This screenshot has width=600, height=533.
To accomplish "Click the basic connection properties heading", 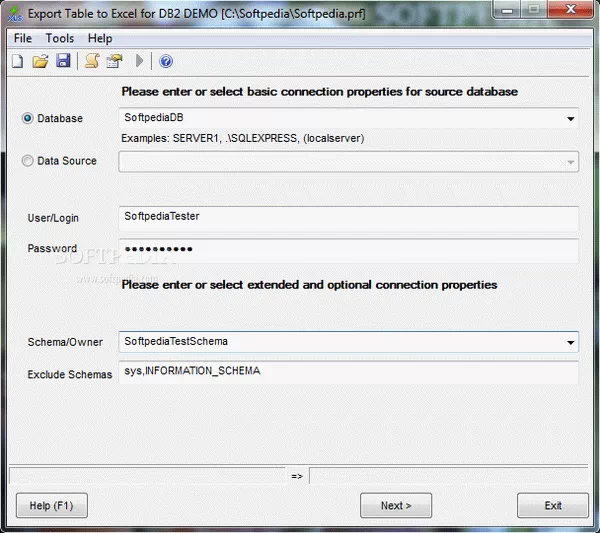I will [x=320, y=92].
